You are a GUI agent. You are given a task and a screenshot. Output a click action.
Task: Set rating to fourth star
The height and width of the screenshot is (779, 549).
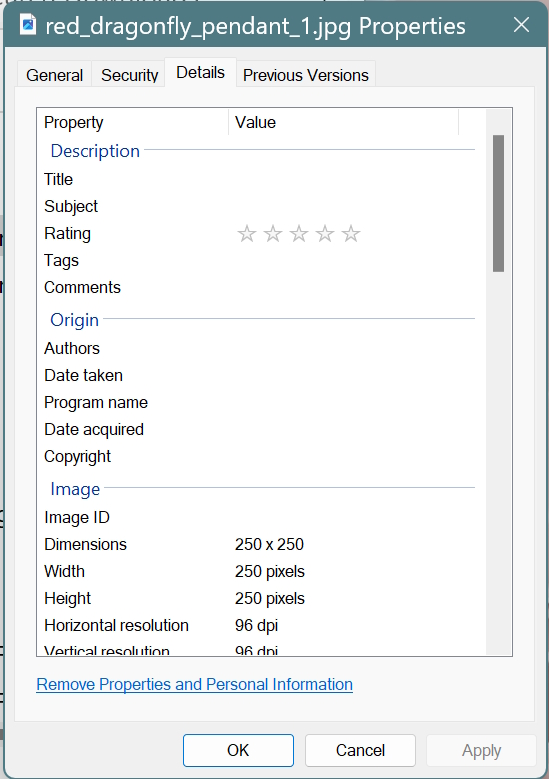[x=325, y=234]
